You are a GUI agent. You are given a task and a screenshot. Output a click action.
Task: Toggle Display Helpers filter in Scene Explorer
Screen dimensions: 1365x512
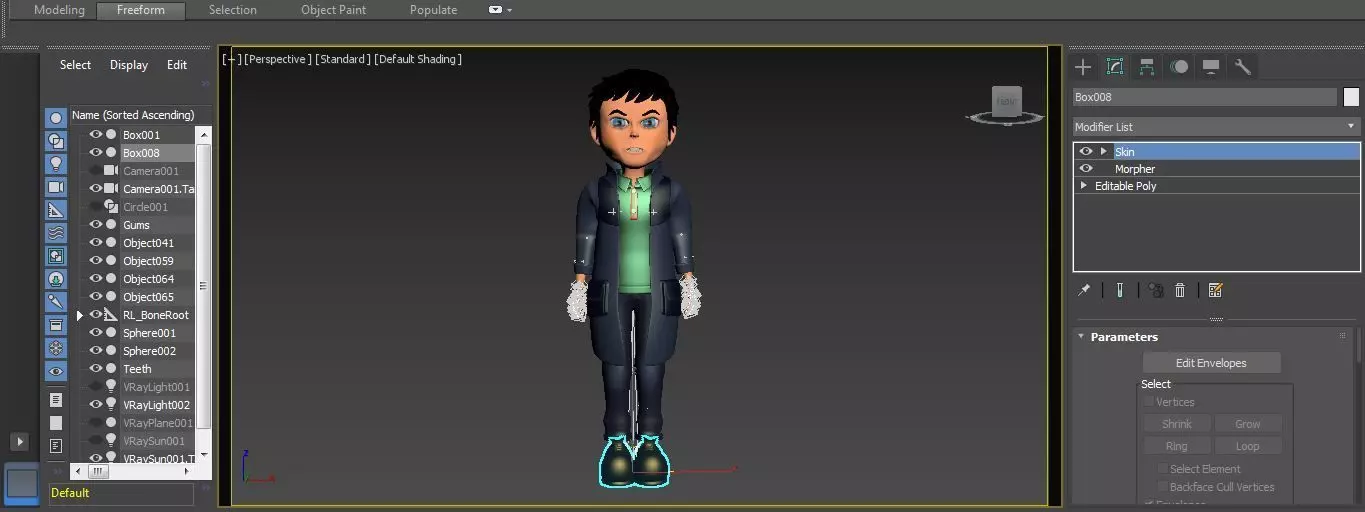click(56, 210)
